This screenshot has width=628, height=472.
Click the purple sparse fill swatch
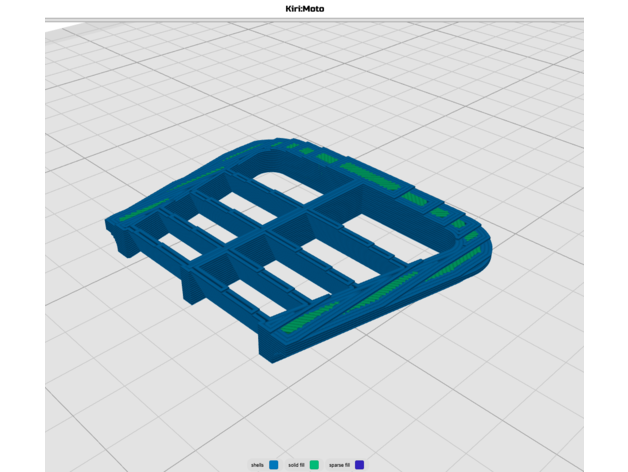359,465
